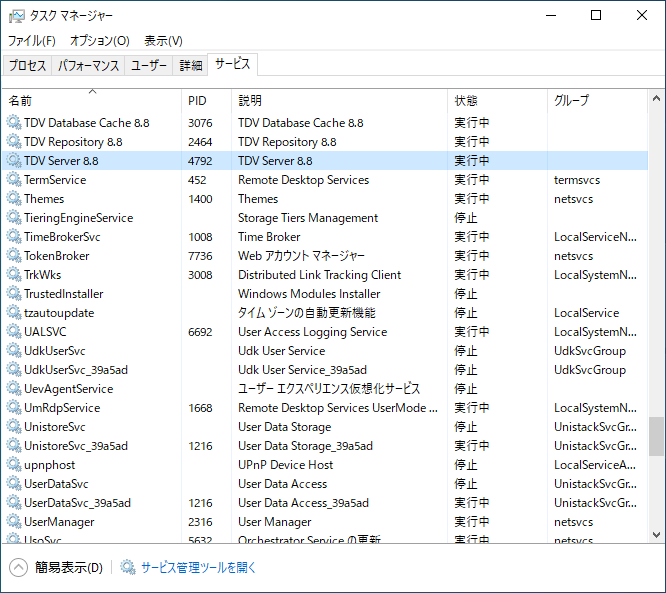The width and height of the screenshot is (666, 593).
Task: Click the LocalService group cell of tzautoupdate
Action: click(x=586, y=313)
